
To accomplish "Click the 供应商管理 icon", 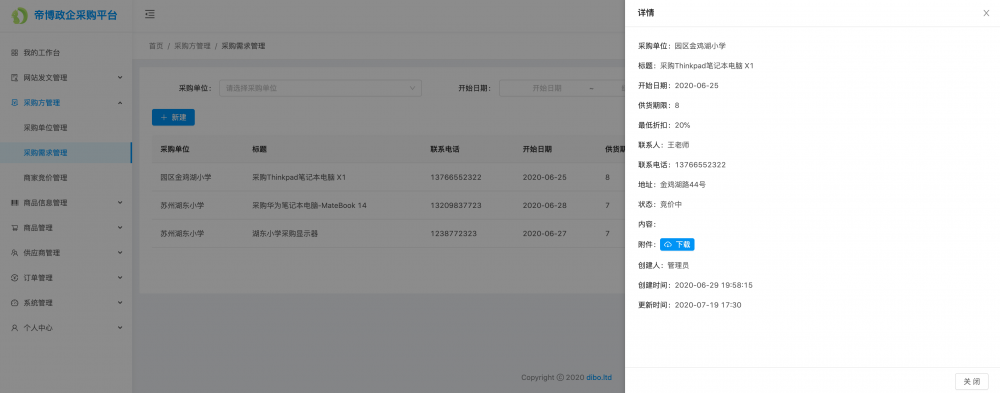I will point(15,253).
